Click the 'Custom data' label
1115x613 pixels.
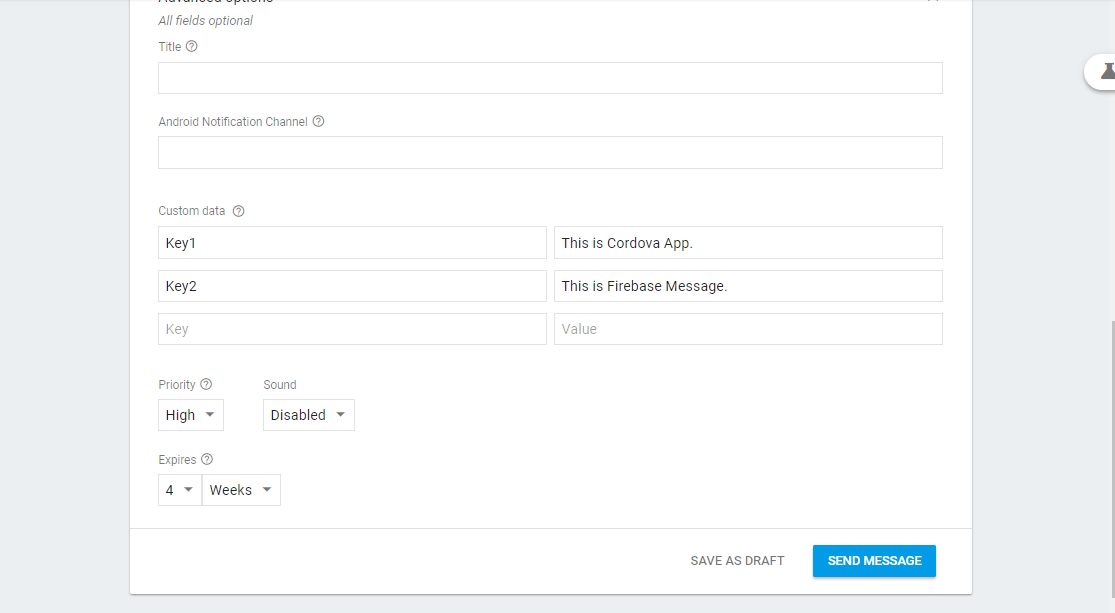point(192,211)
